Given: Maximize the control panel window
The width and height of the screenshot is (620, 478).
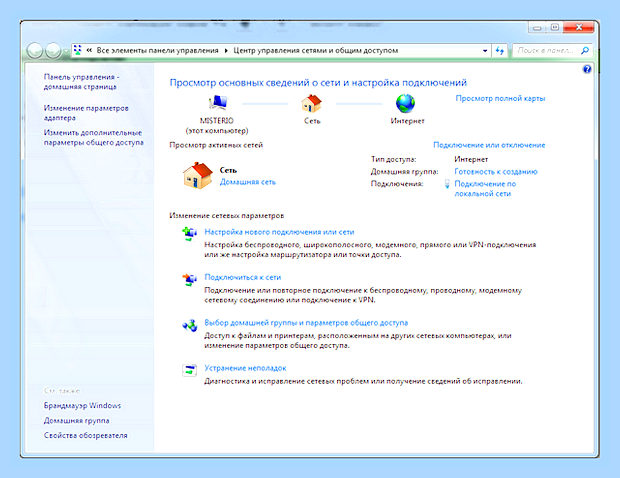Looking at the screenshot, I should (x=554, y=28).
